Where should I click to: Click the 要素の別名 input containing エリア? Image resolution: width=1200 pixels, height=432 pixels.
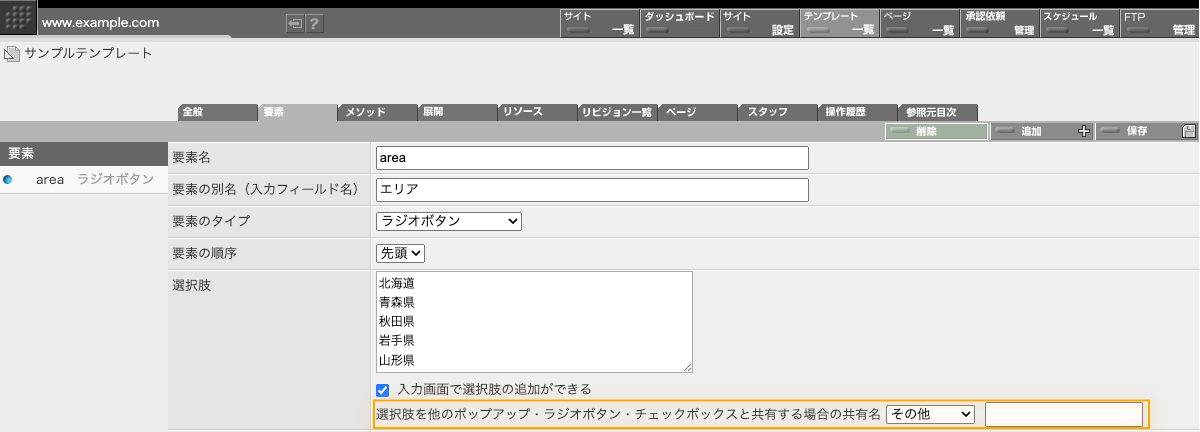click(x=592, y=190)
